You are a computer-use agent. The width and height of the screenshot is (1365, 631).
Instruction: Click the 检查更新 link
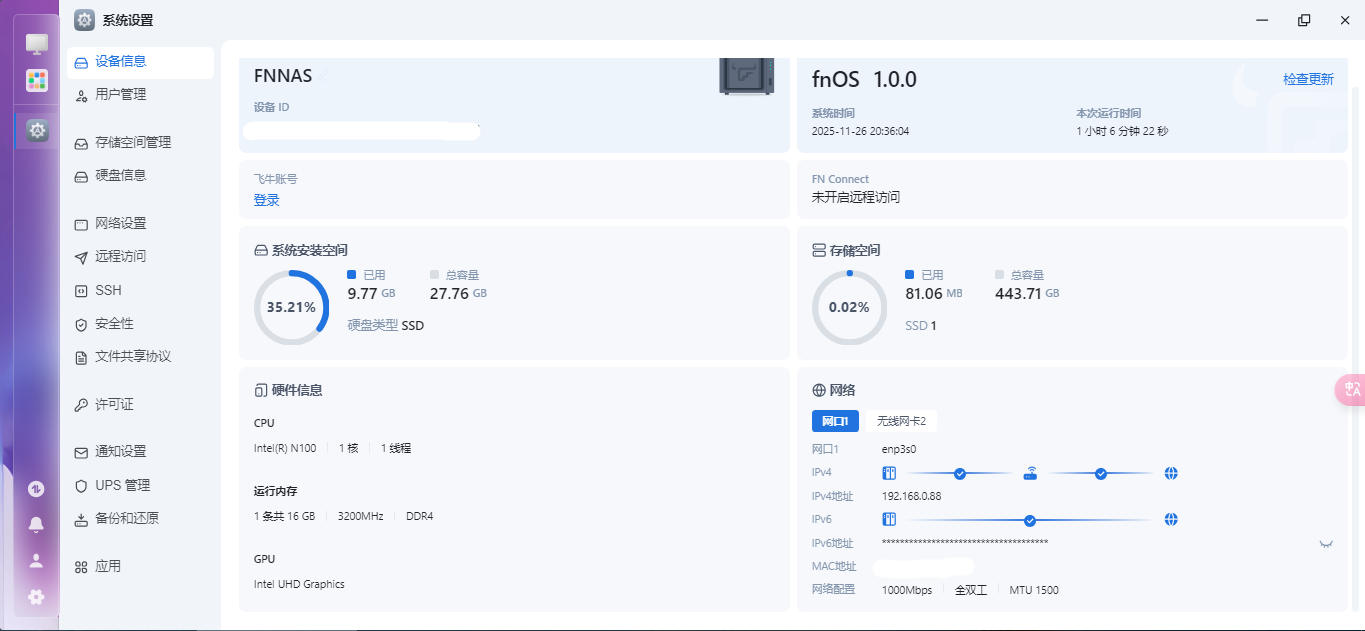(1308, 79)
